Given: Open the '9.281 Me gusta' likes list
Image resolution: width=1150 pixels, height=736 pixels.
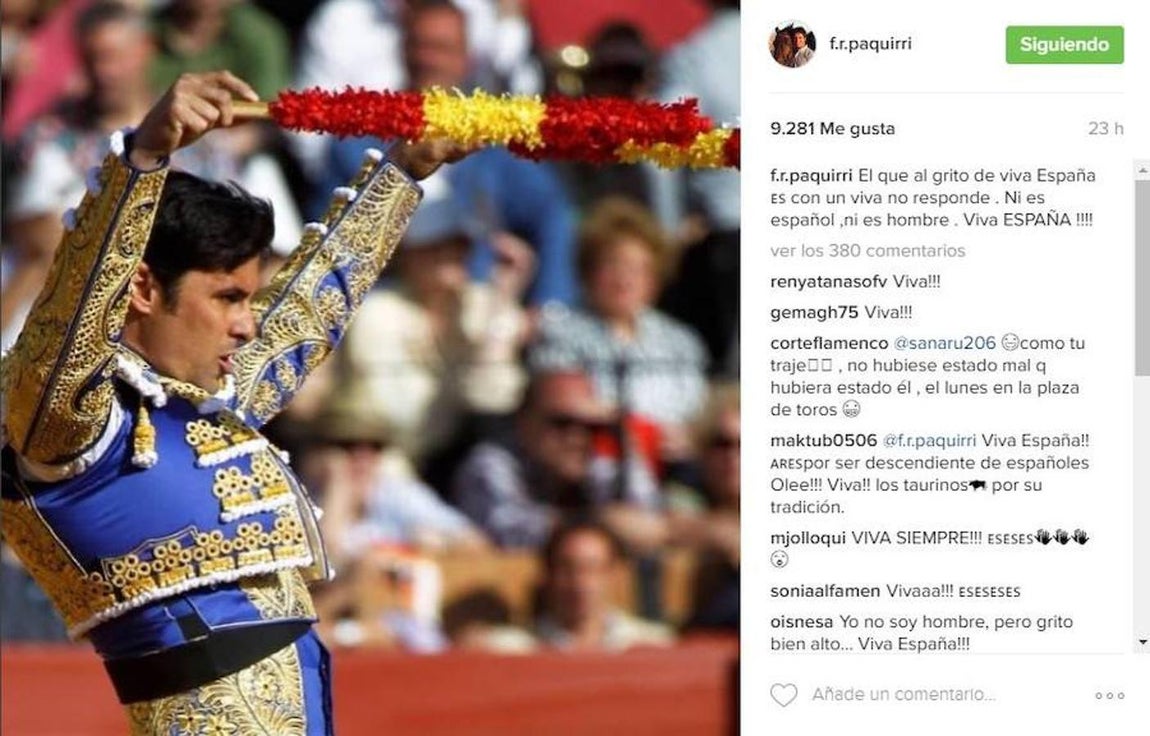Looking at the screenshot, I should tap(832, 128).
